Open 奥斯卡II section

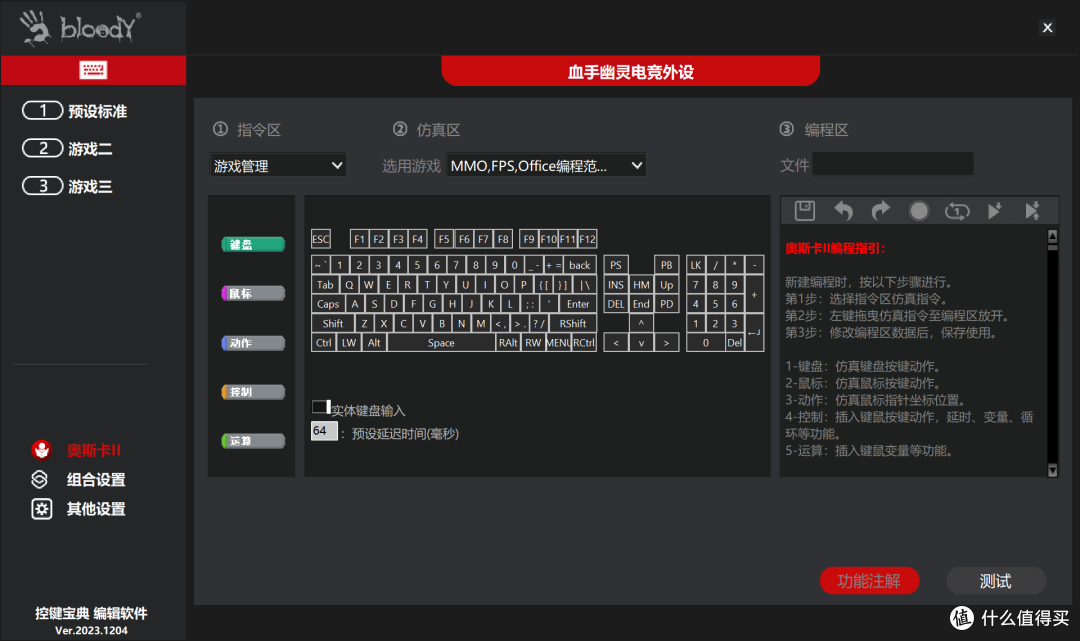coord(94,450)
